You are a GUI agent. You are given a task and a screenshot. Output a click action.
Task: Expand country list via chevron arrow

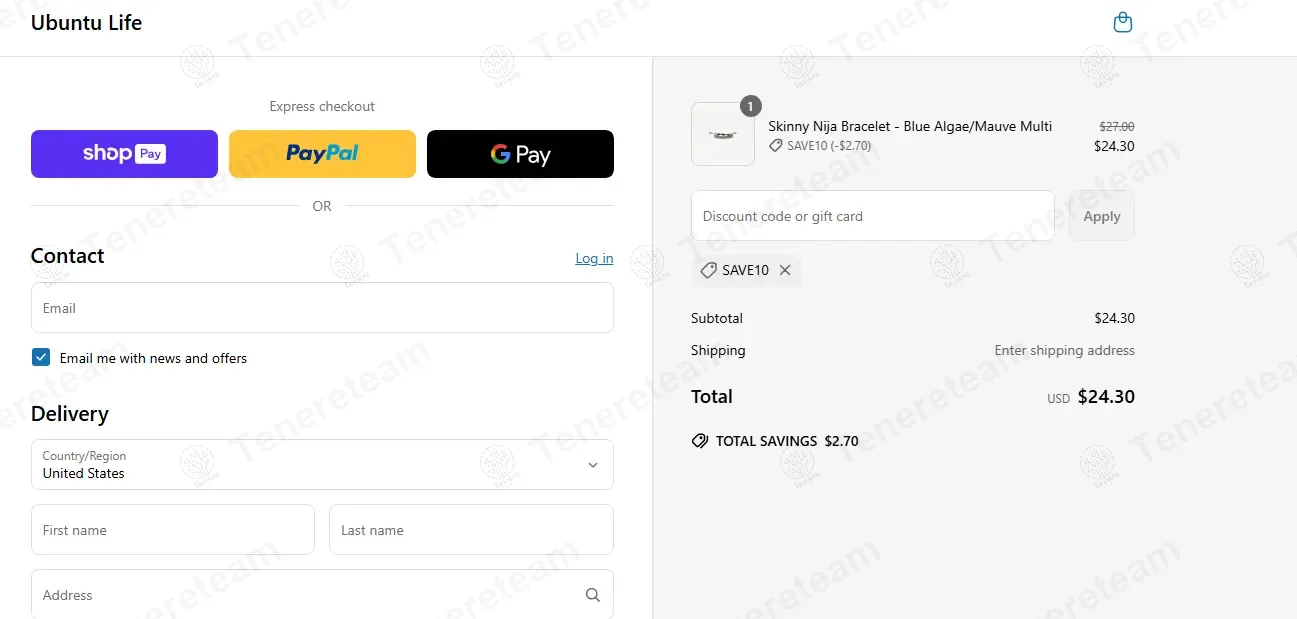593,465
